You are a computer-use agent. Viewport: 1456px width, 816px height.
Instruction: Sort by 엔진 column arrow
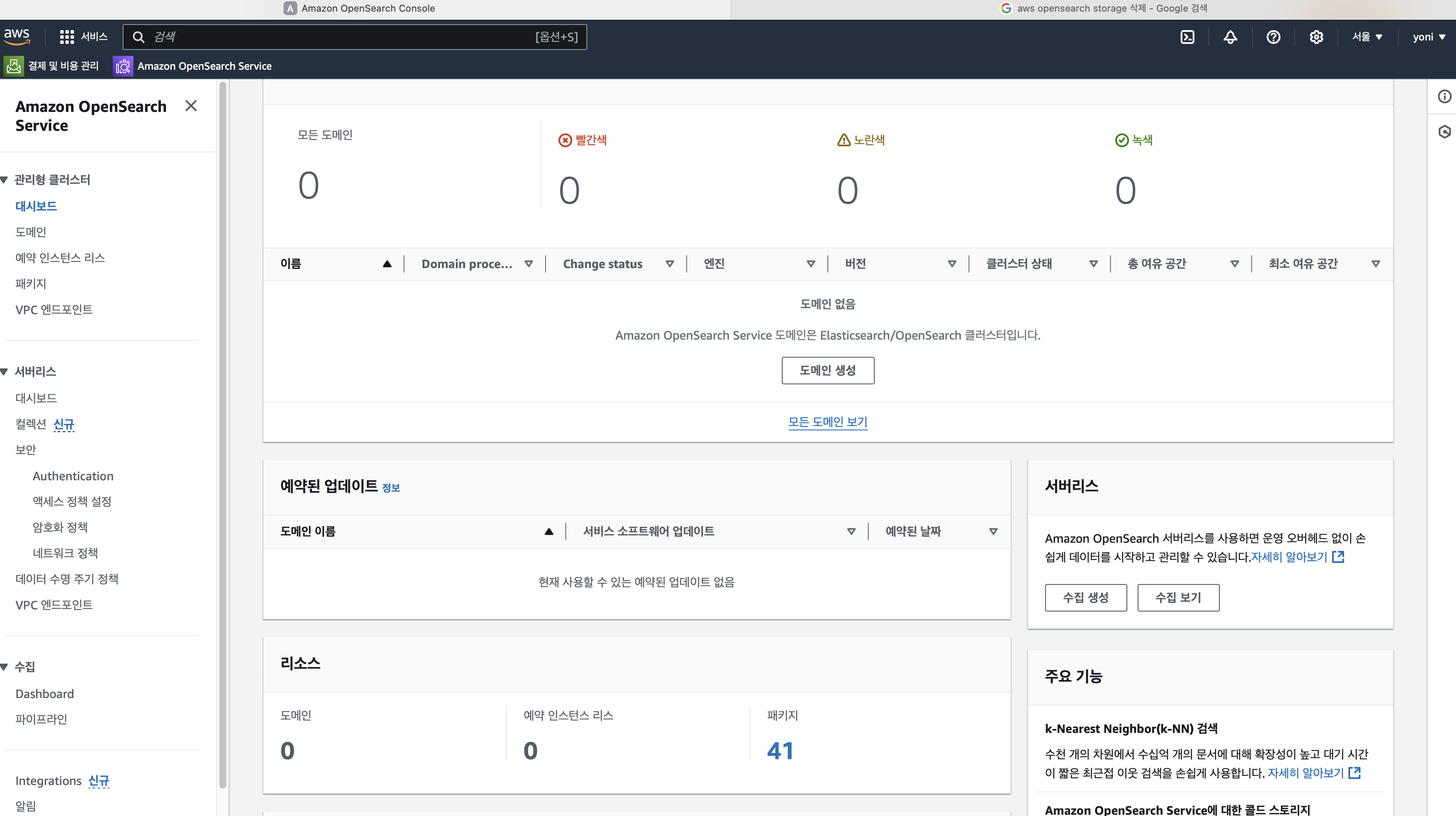[811, 264]
